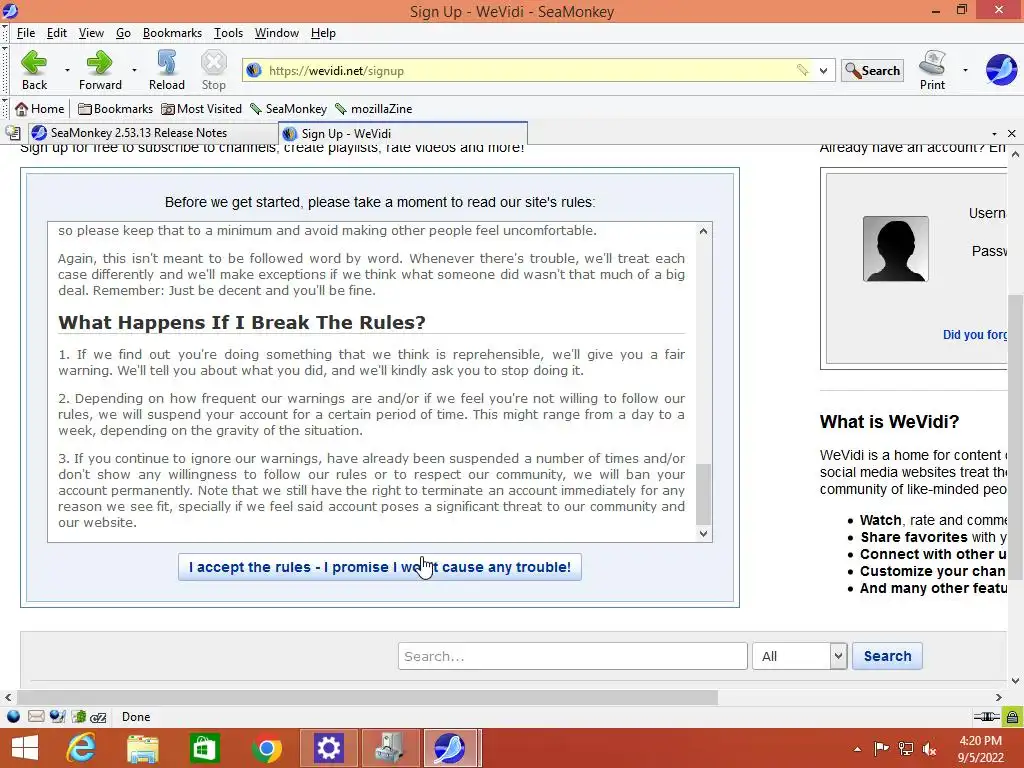Expand the URL bar history dropdown
Screen dimensions: 1024x768
[824, 71]
